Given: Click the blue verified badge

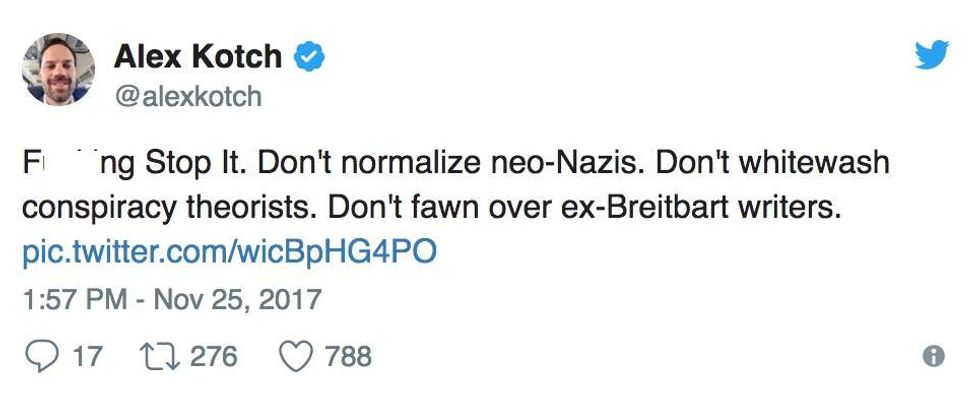Looking at the screenshot, I should pyautogui.click(x=309, y=57).
